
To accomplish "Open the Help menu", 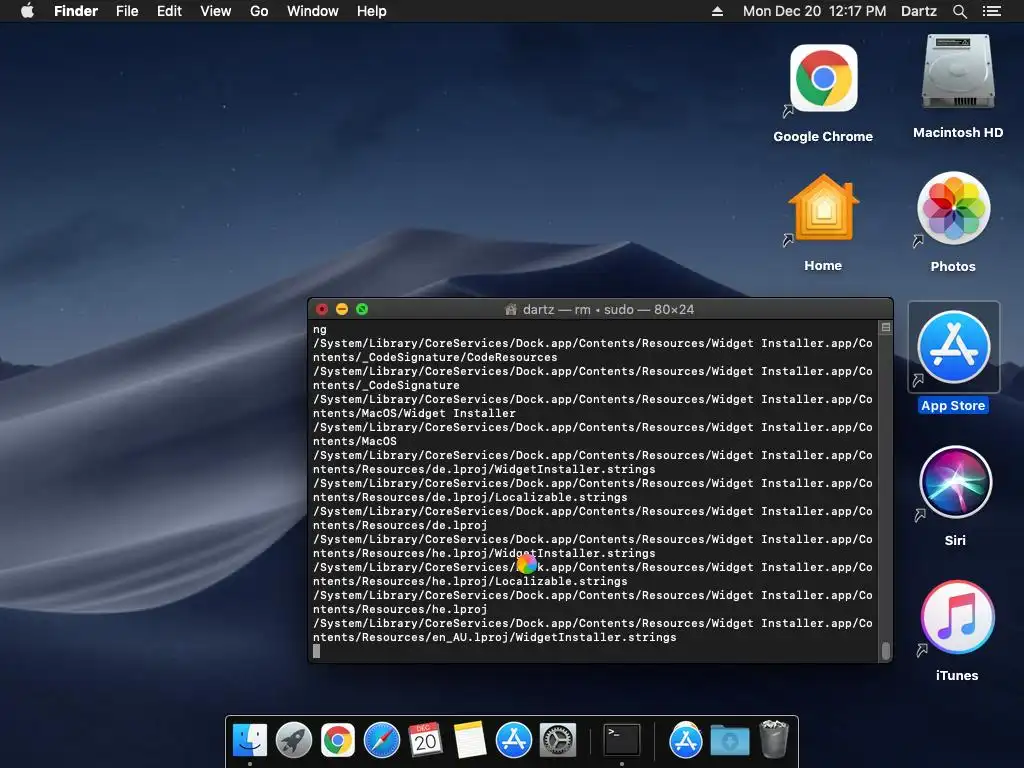I will coord(372,11).
